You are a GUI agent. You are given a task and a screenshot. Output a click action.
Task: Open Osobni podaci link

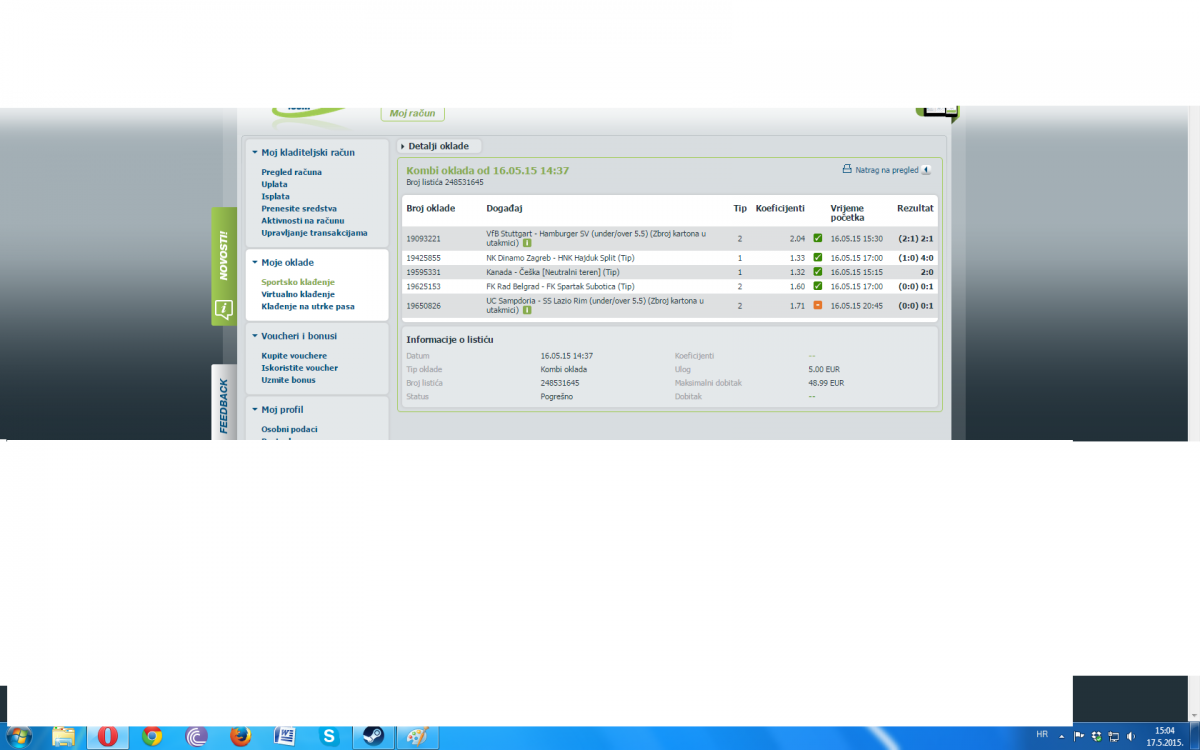coord(289,429)
